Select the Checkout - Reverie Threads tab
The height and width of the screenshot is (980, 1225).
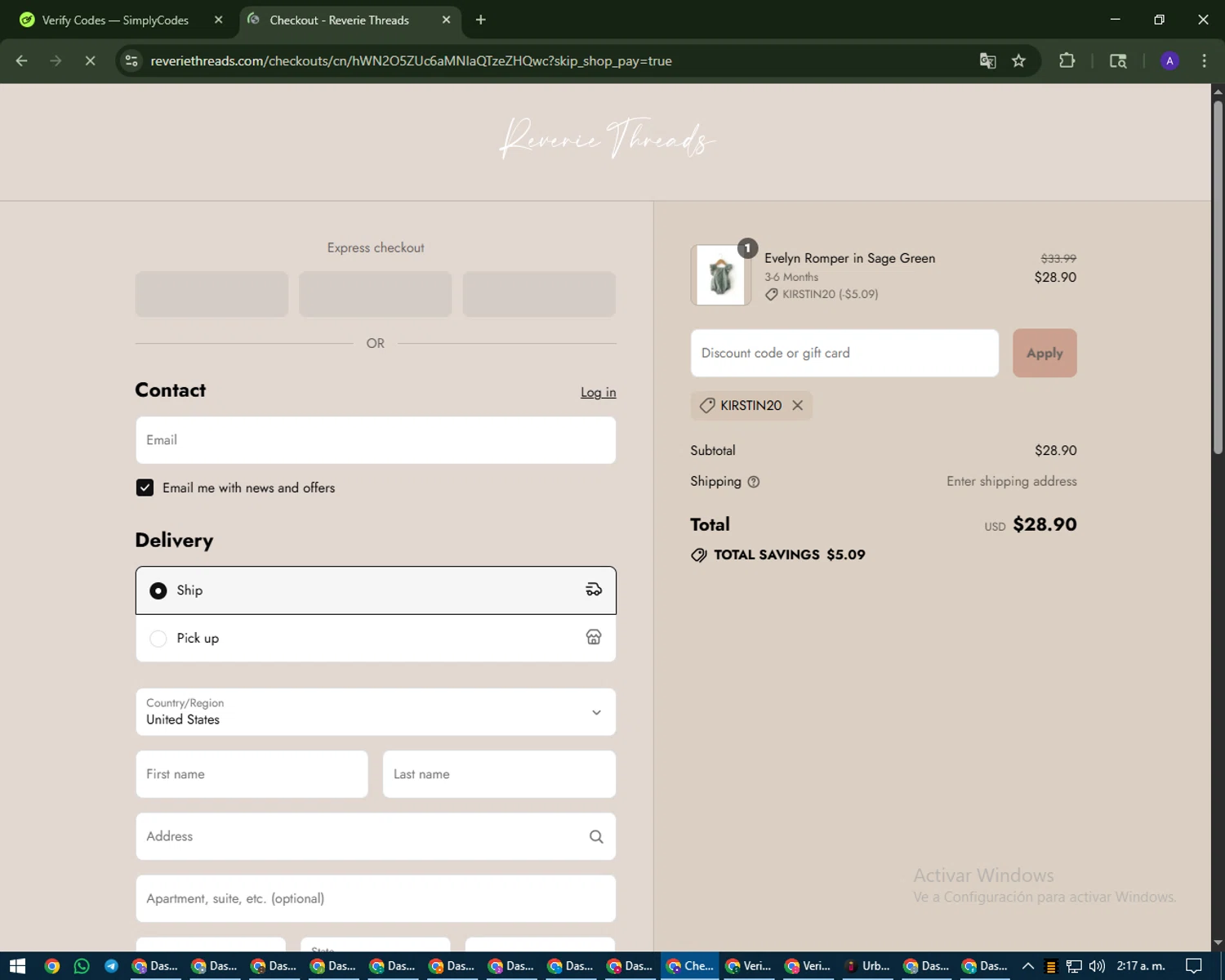tap(351, 20)
